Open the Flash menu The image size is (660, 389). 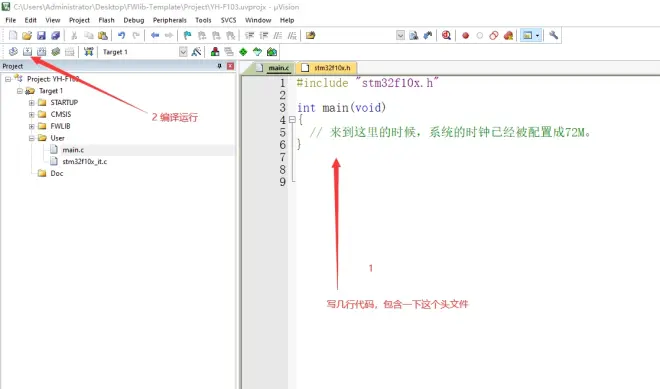106,20
